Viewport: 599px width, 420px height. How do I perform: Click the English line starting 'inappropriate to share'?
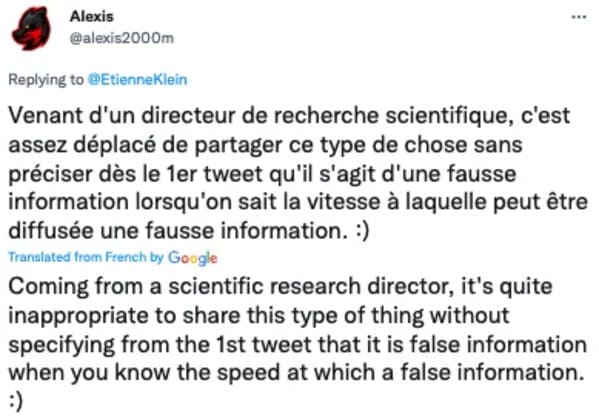[259, 316]
